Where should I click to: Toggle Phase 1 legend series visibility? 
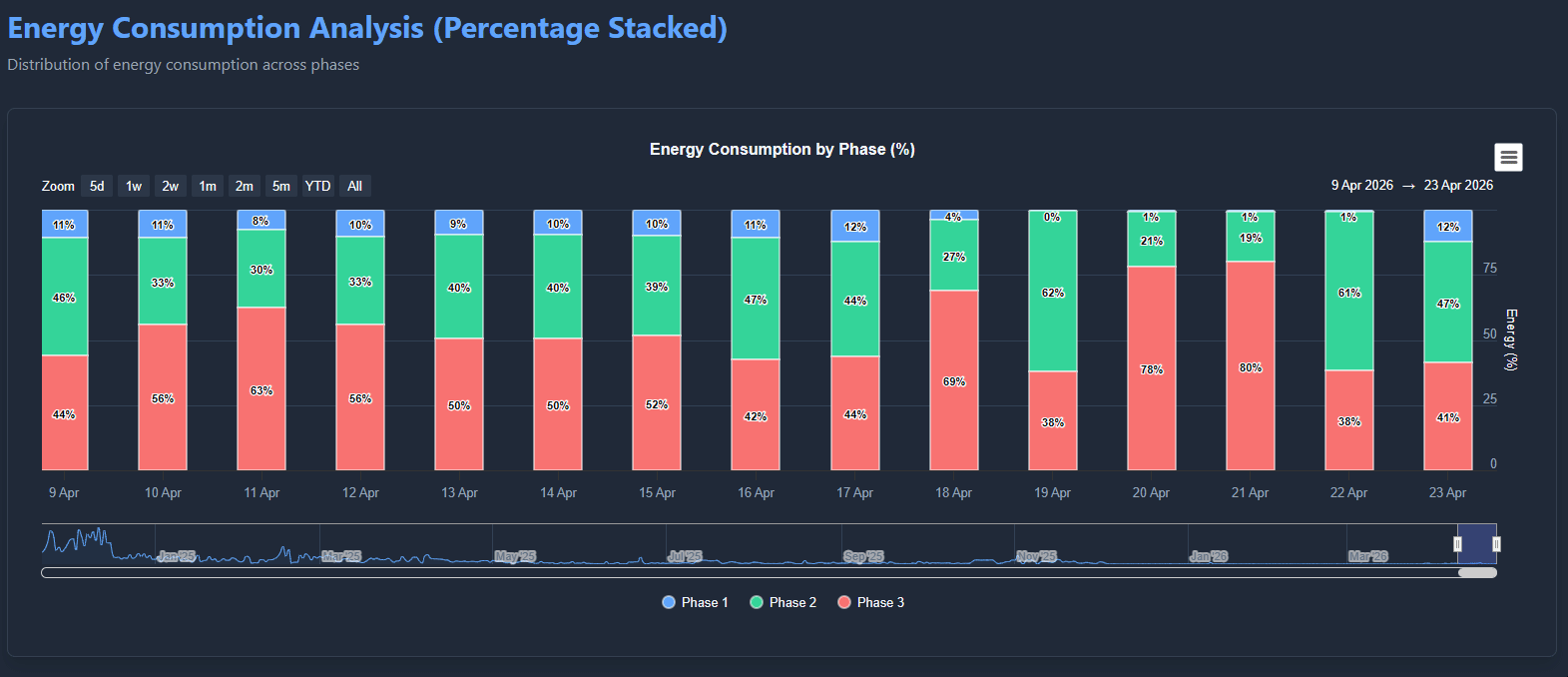tap(695, 602)
